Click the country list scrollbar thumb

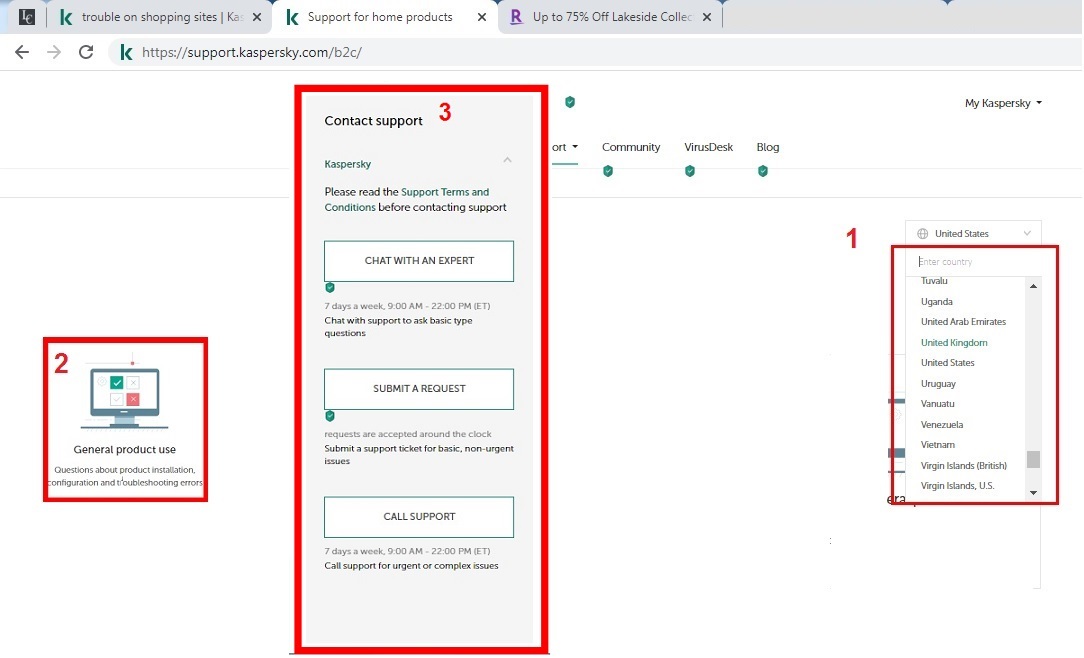pos(1033,460)
